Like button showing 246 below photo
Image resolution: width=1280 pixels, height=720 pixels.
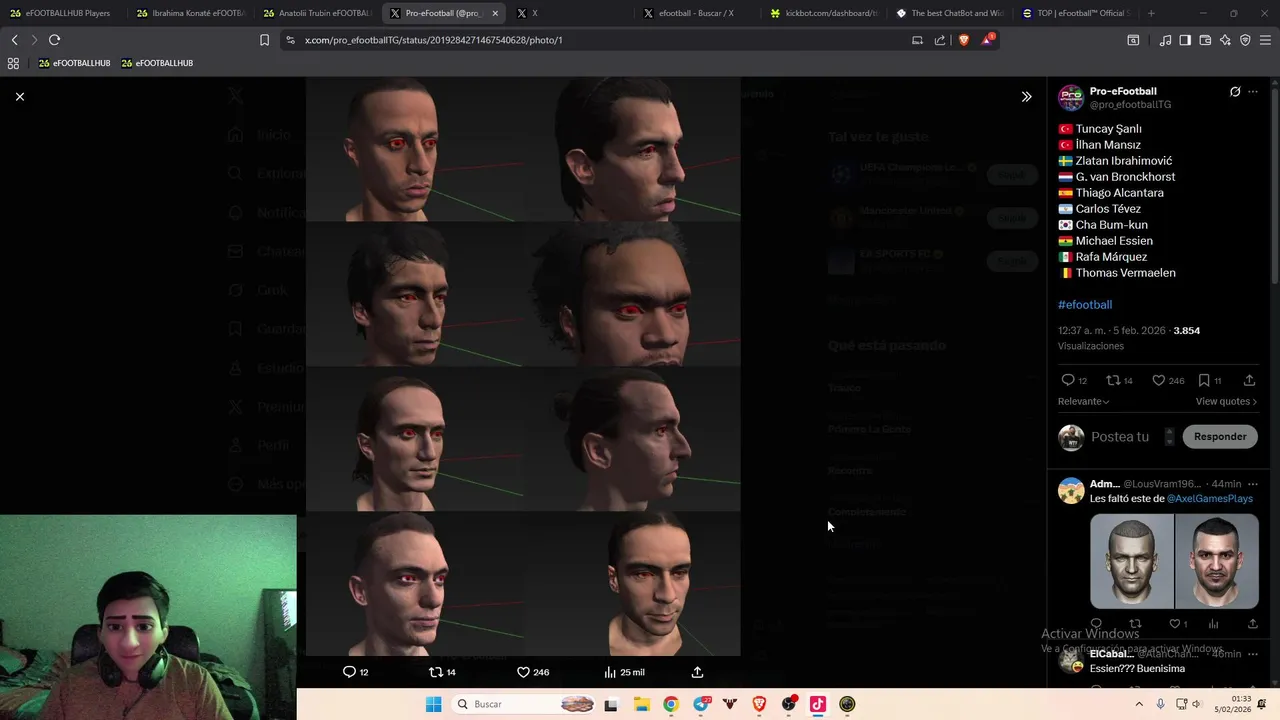(523, 672)
